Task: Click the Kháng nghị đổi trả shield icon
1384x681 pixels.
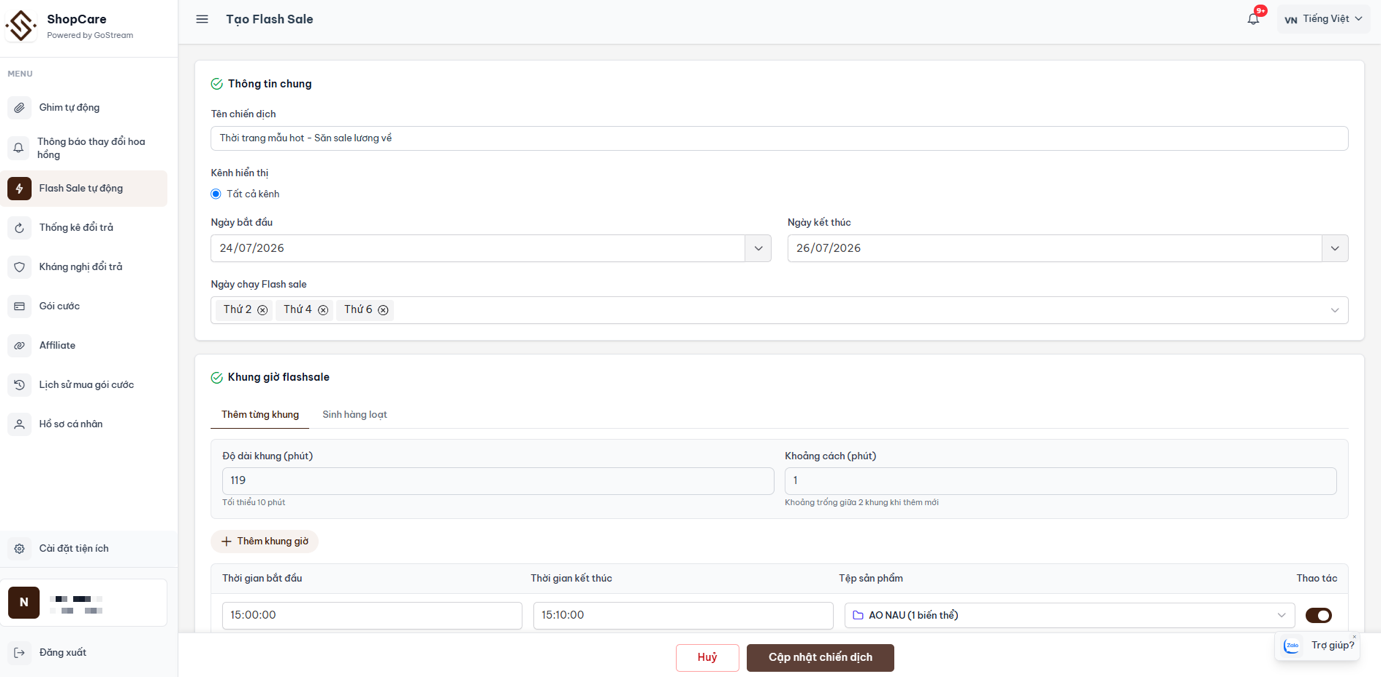Action: click(19, 268)
